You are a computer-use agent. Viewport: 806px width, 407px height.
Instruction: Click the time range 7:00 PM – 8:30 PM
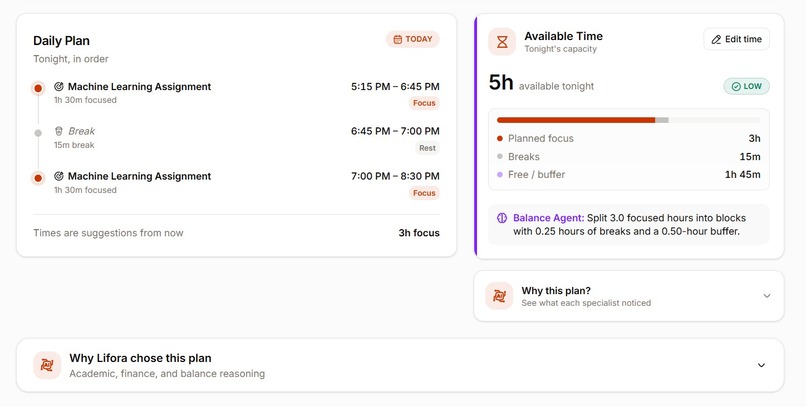click(x=395, y=176)
